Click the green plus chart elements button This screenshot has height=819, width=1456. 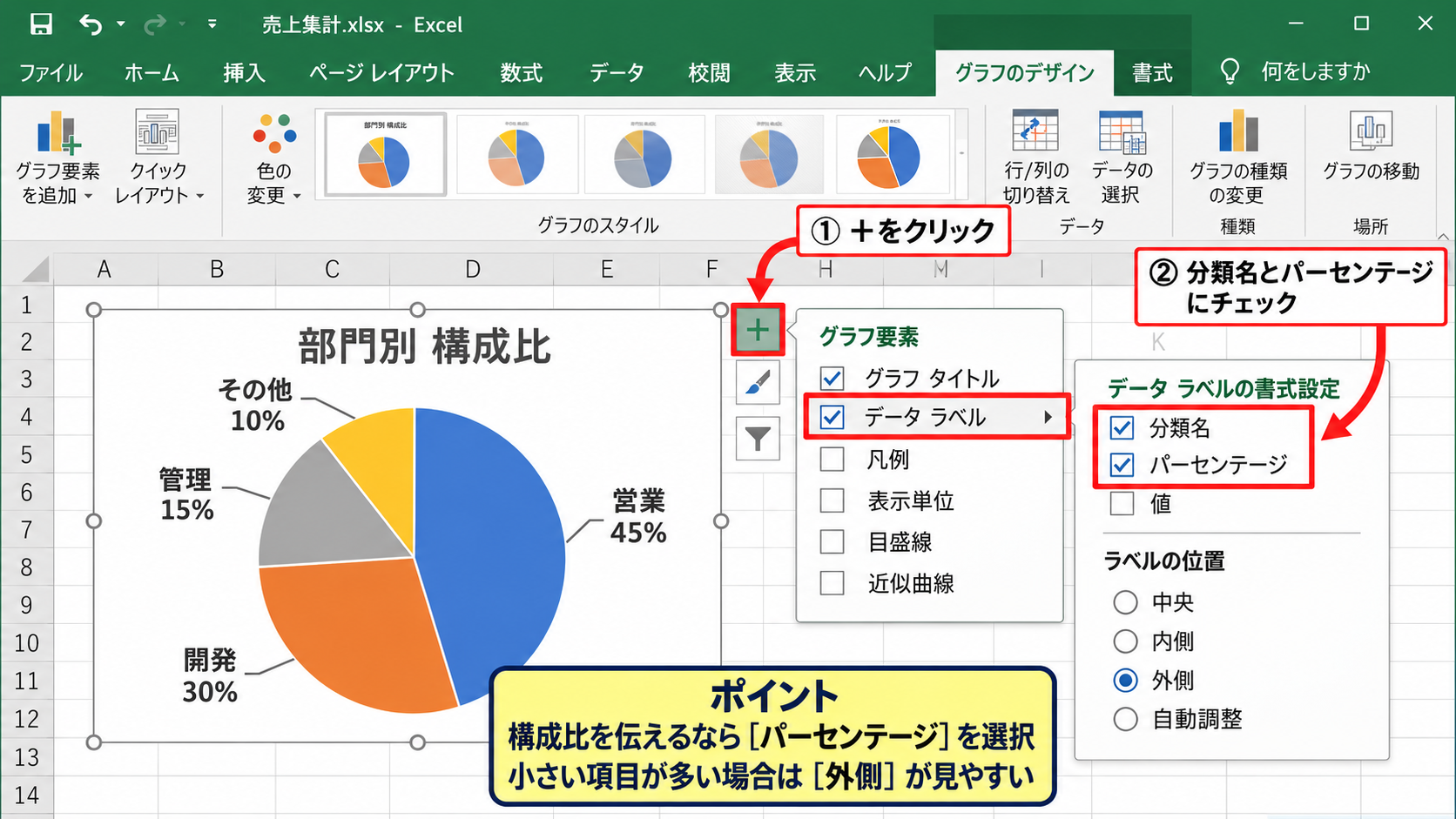(x=758, y=330)
